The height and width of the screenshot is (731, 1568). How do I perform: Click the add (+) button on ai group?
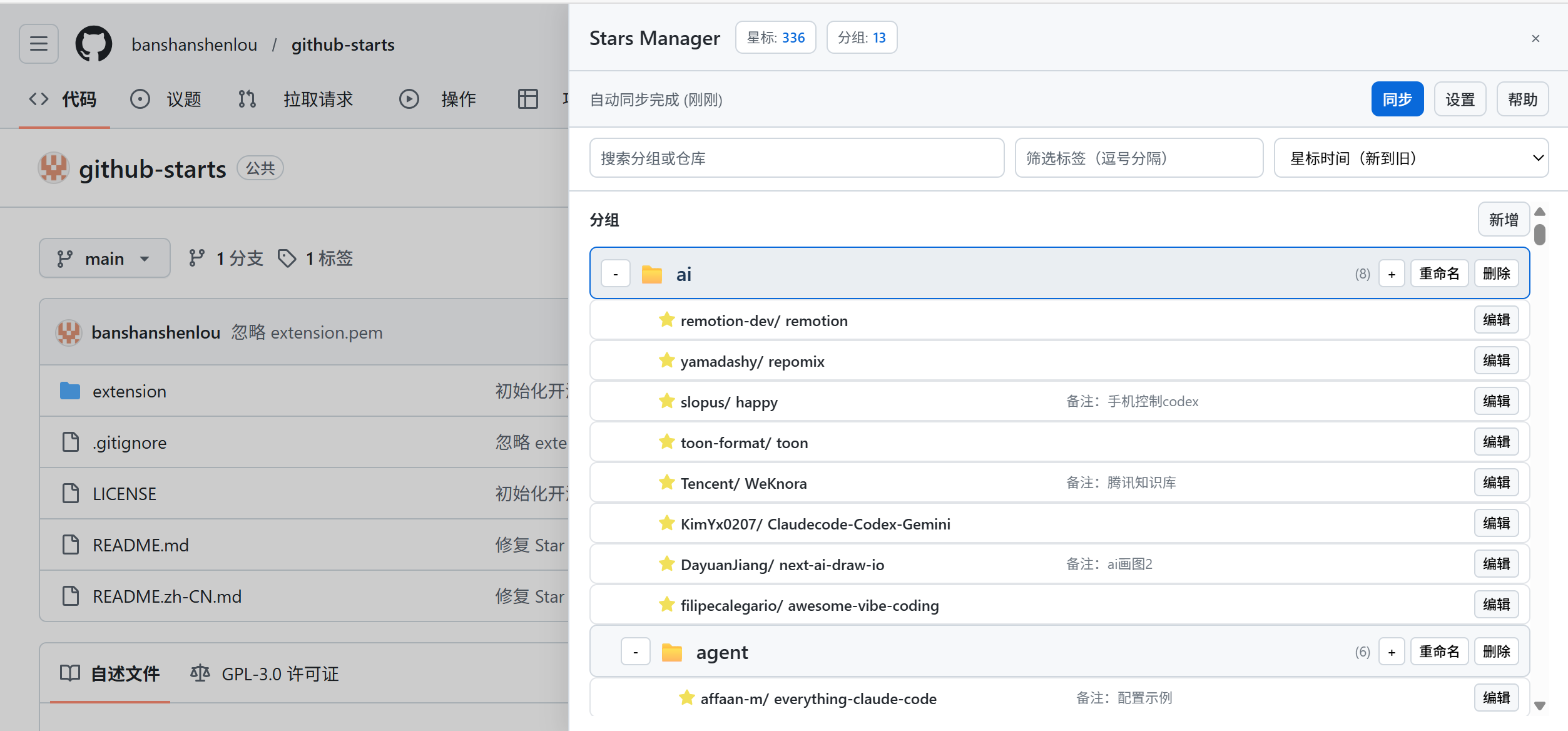[1392, 274]
